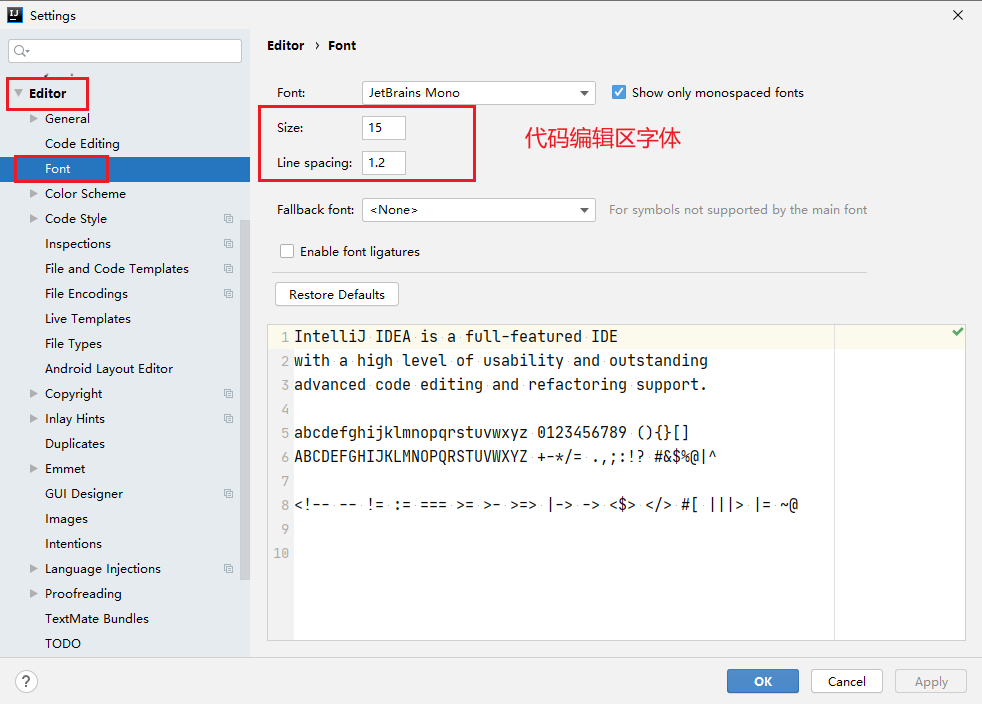Click the settings tree vertical scrollbar
Image resolution: width=982 pixels, height=704 pixels.
(245, 400)
